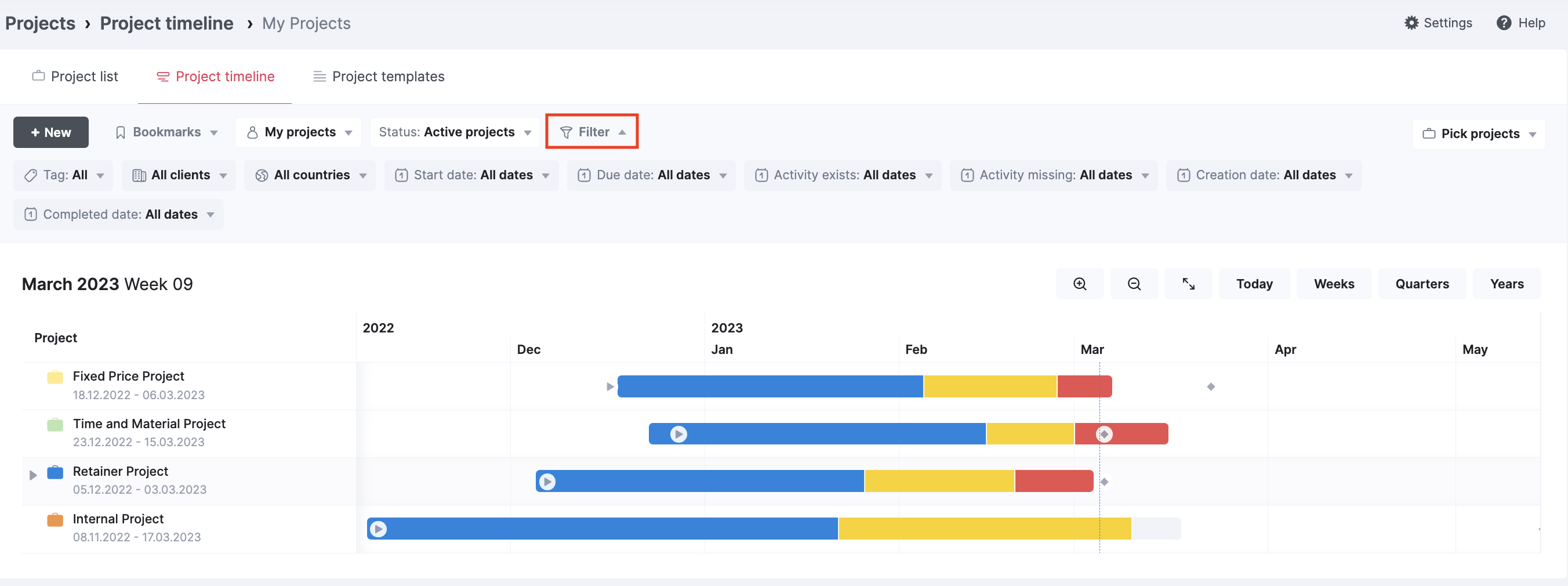Click the New button
This screenshot has width=1568, height=586.
pos(50,132)
